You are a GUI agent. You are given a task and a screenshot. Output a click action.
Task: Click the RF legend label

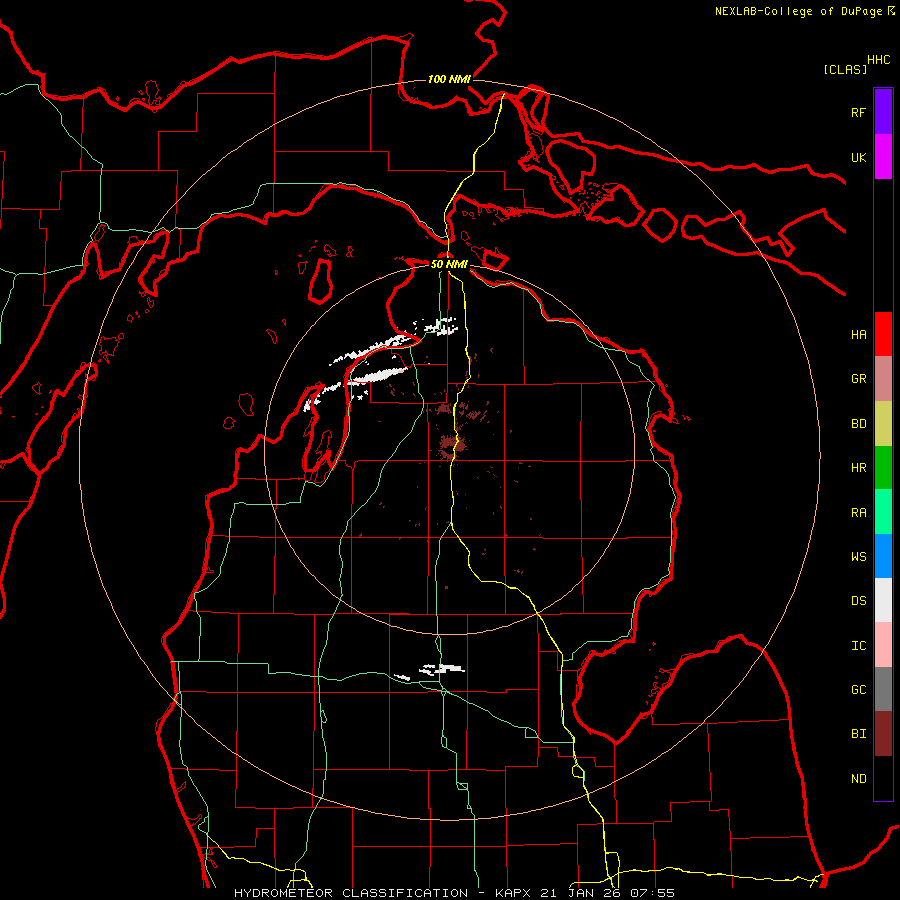[858, 112]
